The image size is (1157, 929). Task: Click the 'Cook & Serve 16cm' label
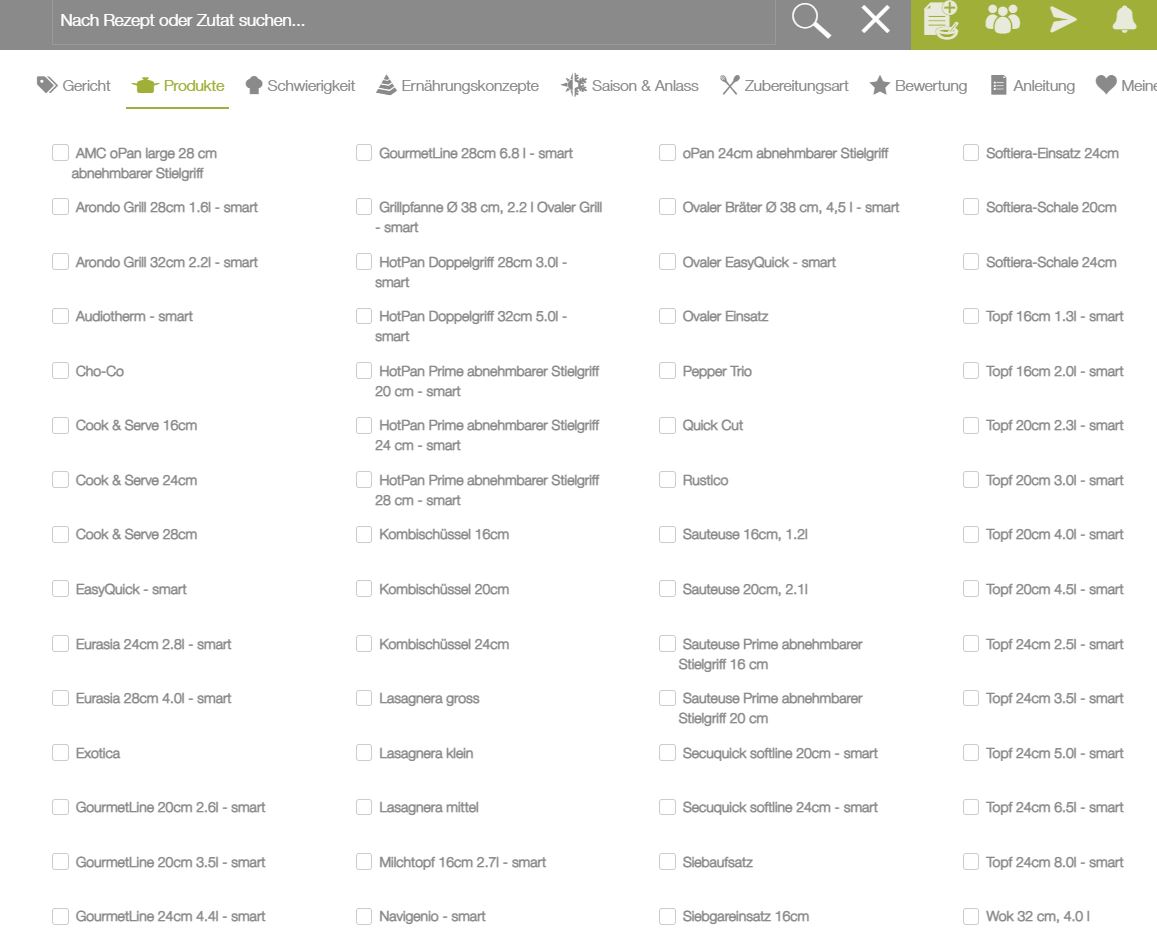click(x=137, y=425)
